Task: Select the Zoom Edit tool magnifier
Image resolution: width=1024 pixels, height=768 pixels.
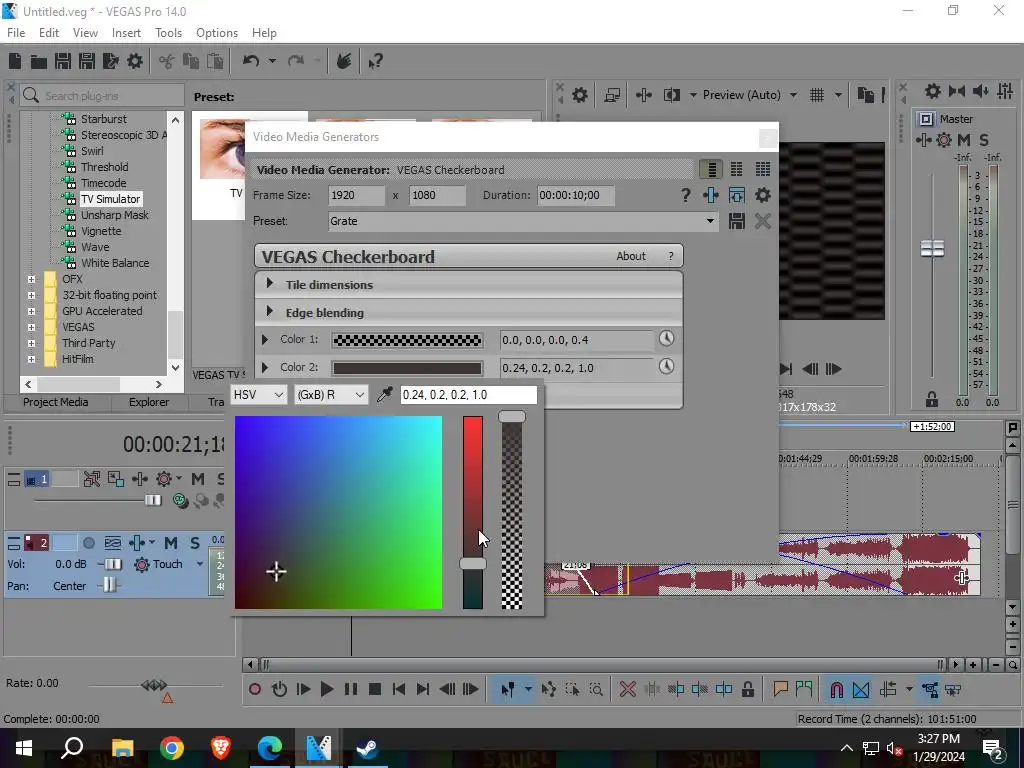Action: click(x=596, y=689)
